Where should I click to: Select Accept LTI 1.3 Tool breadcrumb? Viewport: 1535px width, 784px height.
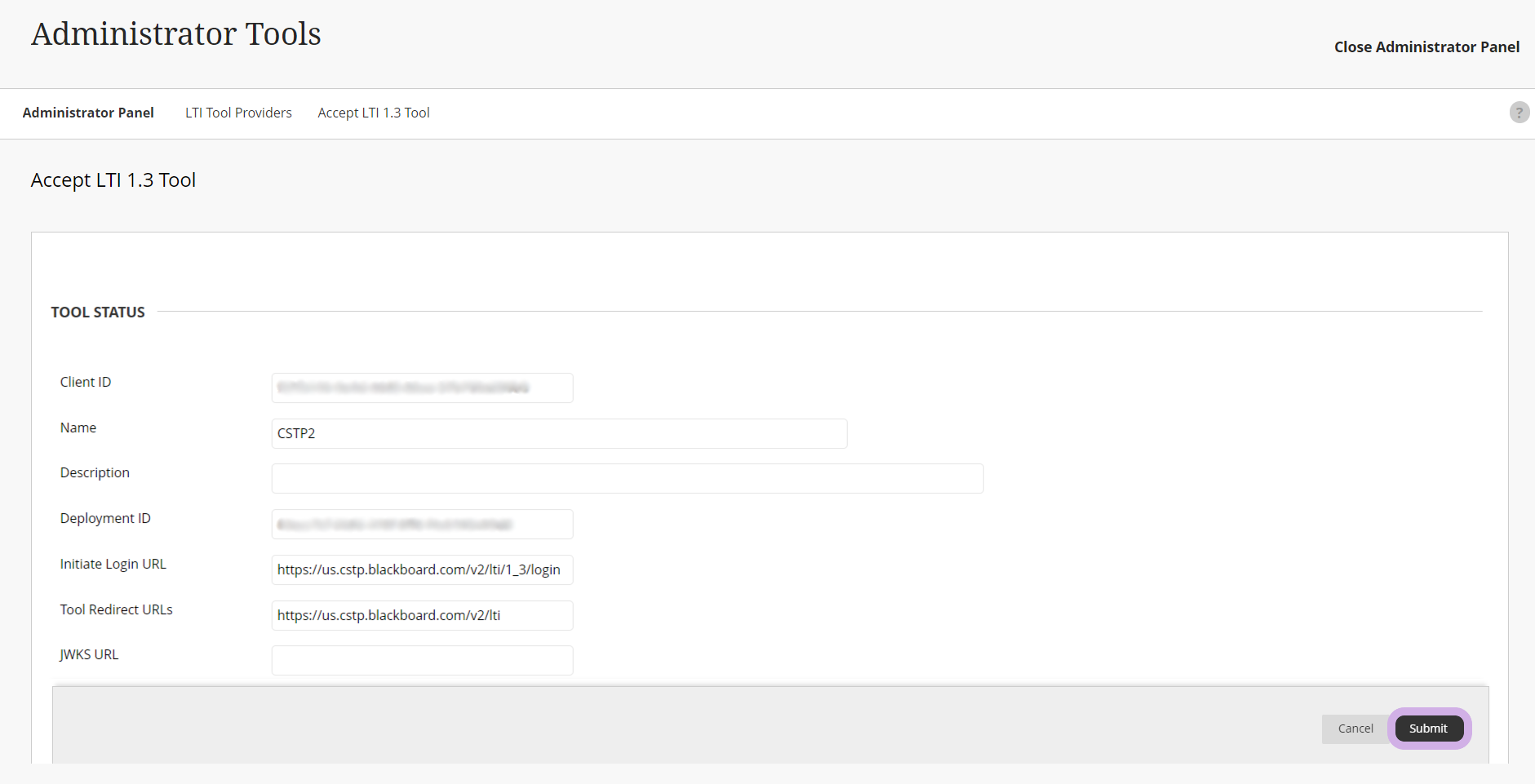pos(374,113)
